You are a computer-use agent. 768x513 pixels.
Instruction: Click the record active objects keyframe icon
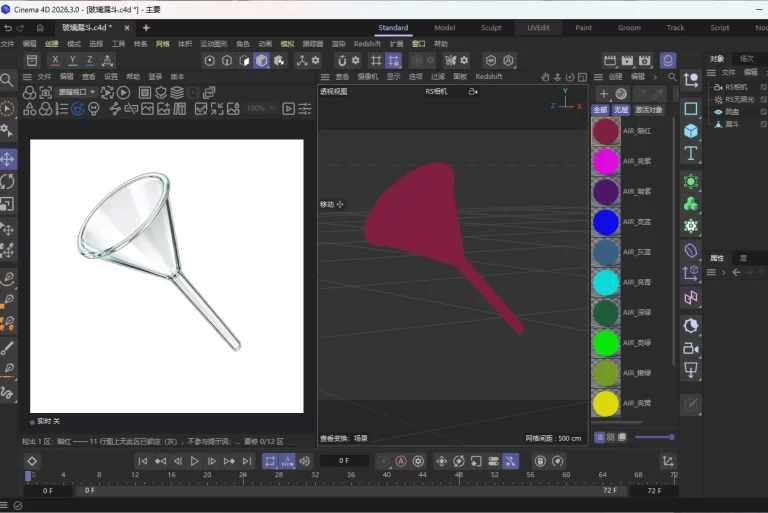pos(384,461)
